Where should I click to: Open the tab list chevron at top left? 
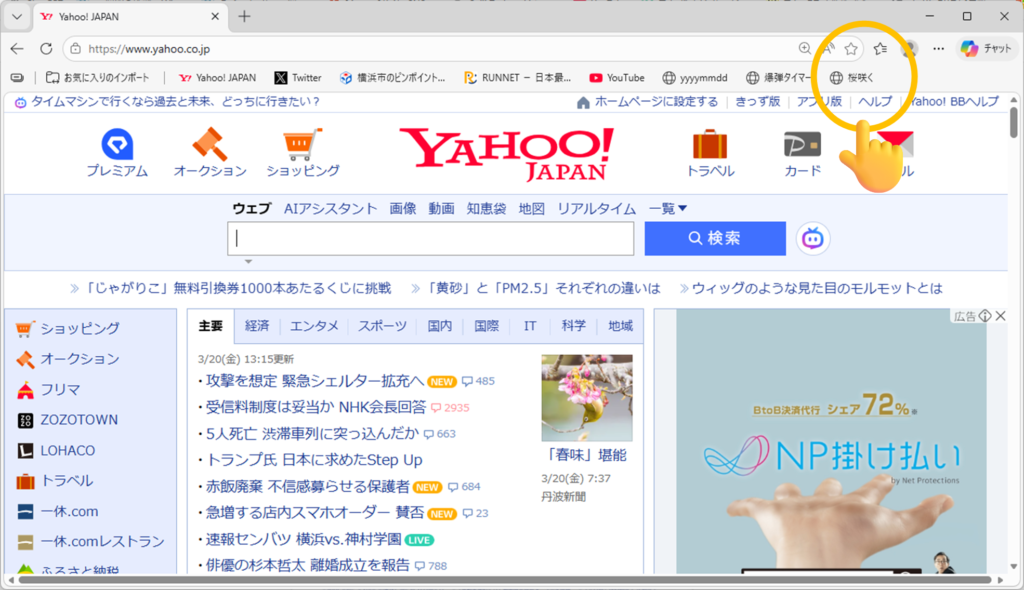tap(16, 17)
